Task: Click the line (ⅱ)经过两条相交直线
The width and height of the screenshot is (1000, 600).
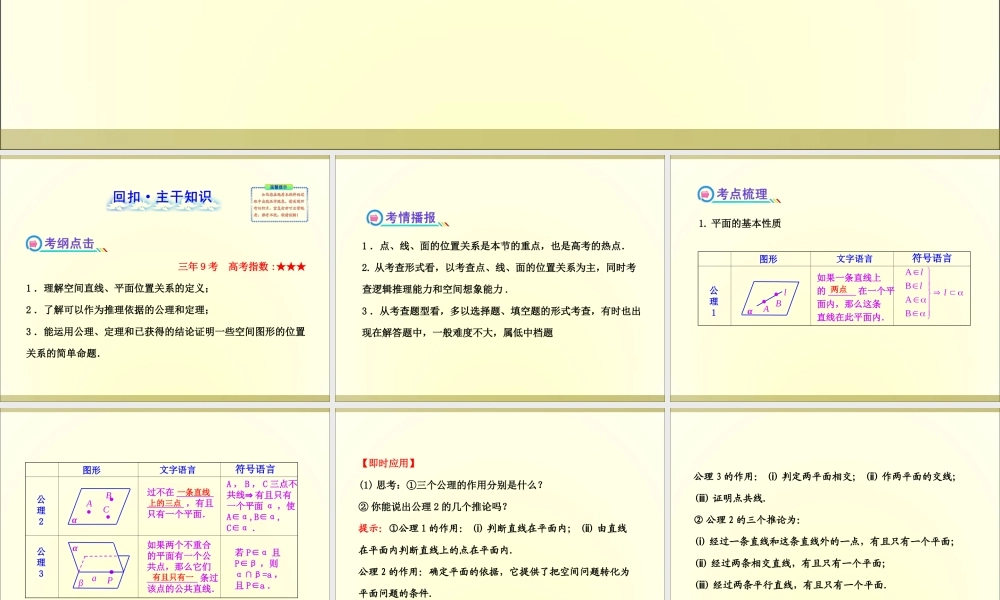Action: pos(789,563)
